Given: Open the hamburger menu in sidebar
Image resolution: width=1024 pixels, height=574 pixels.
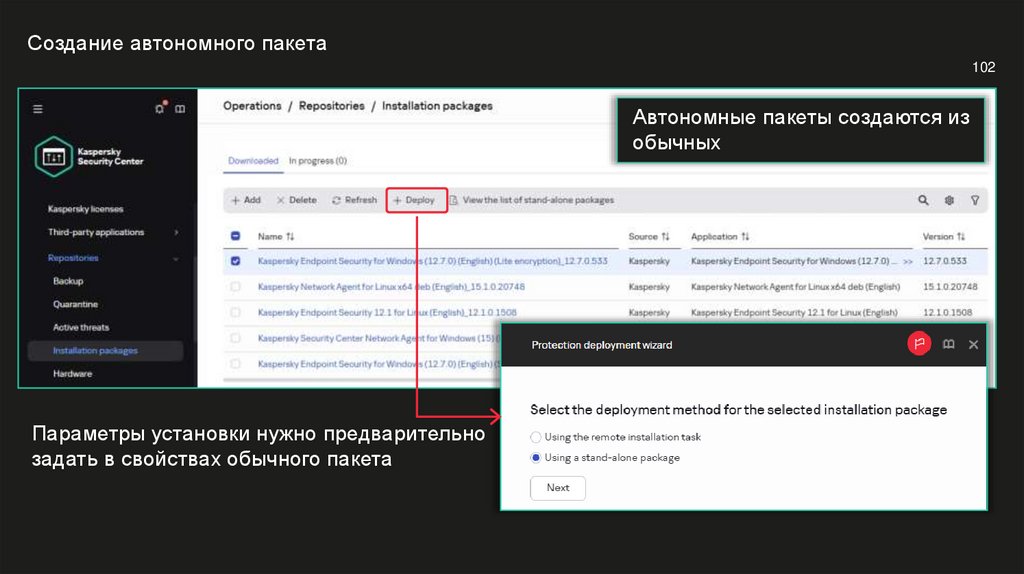Looking at the screenshot, I should (x=38, y=109).
